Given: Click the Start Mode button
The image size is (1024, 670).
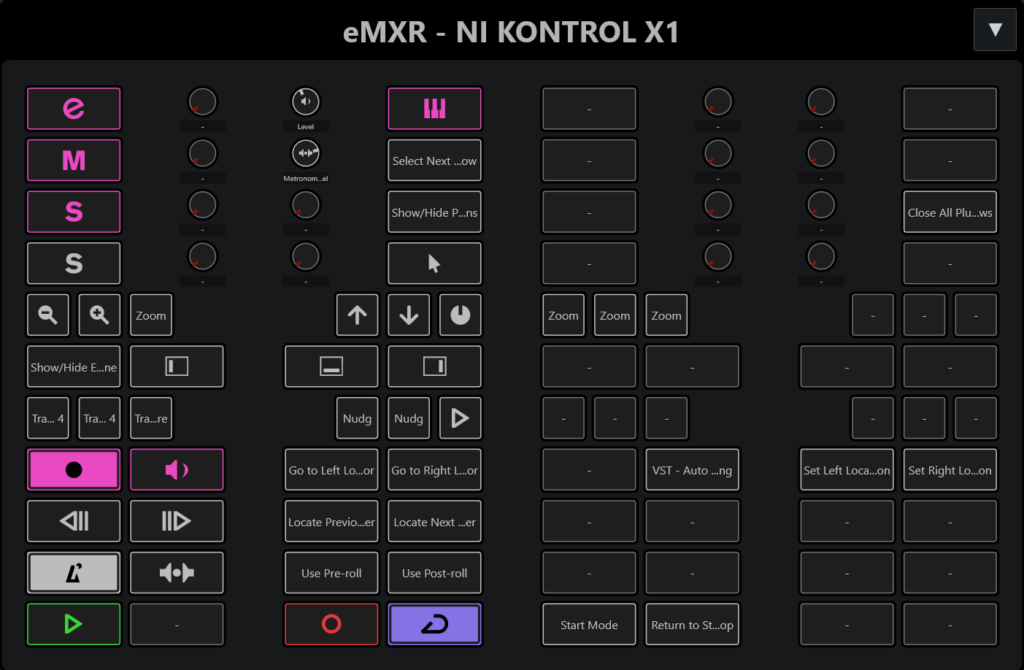Looking at the screenshot, I should tap(589, 624).
